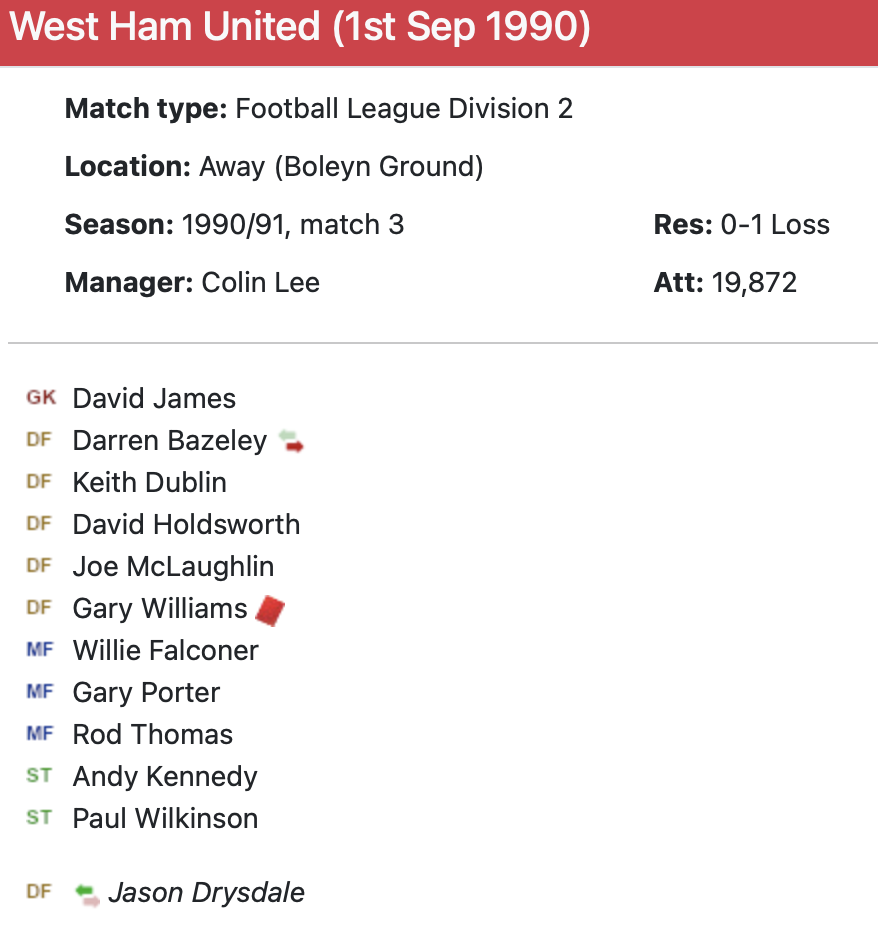Select Rod Thomas from the lineup
878x926 pixels.
[x=153, y=734]
